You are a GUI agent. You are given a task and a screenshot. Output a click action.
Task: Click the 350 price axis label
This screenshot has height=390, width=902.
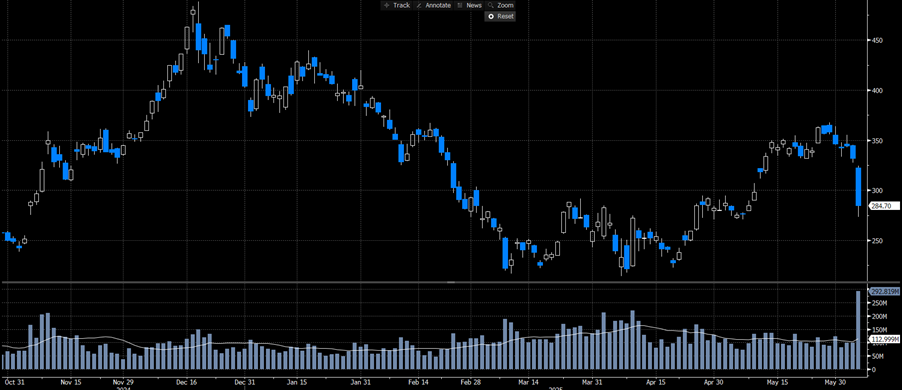coord(878,140)
